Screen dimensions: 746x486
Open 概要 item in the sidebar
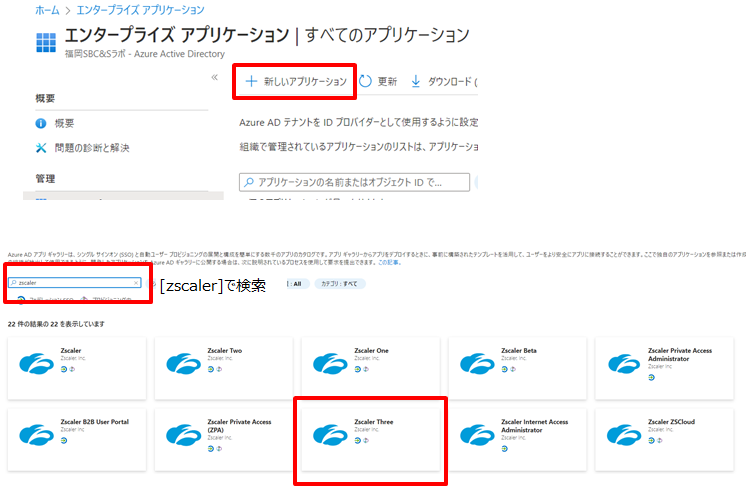tap(64, 124)
